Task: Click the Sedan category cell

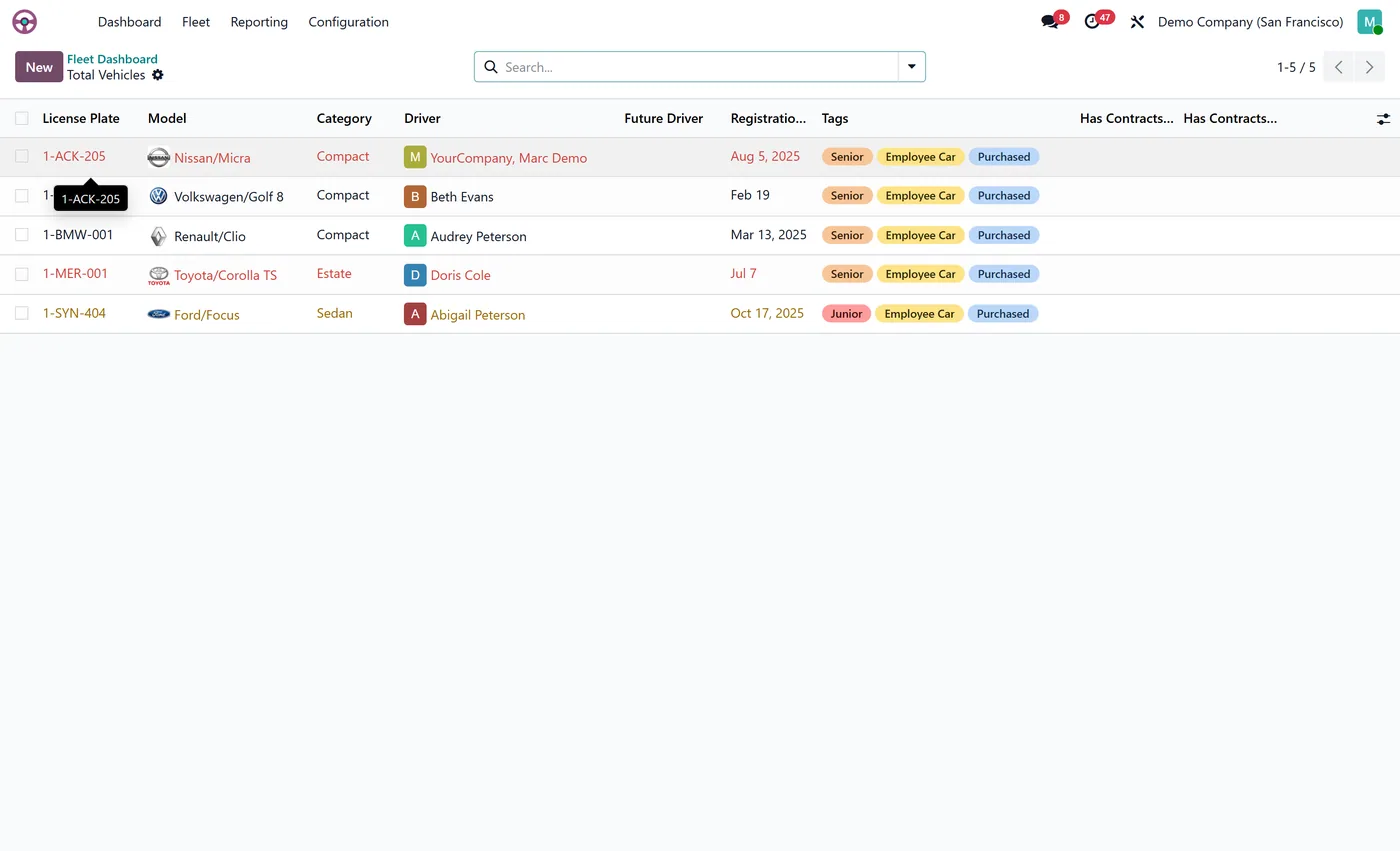Action: point(335,313)
